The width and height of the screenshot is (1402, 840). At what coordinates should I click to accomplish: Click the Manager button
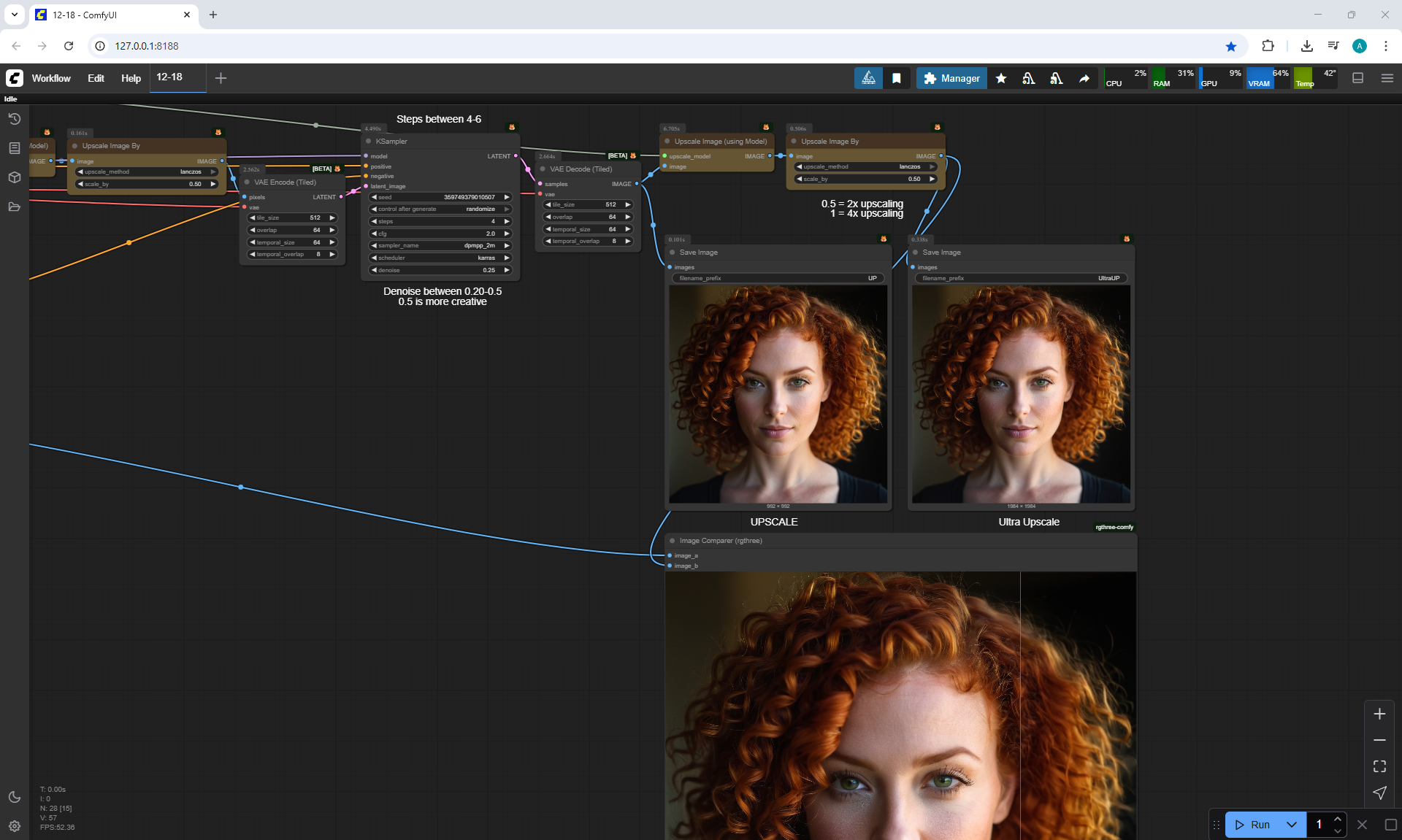pyautogui.click(x=951, y=78)
